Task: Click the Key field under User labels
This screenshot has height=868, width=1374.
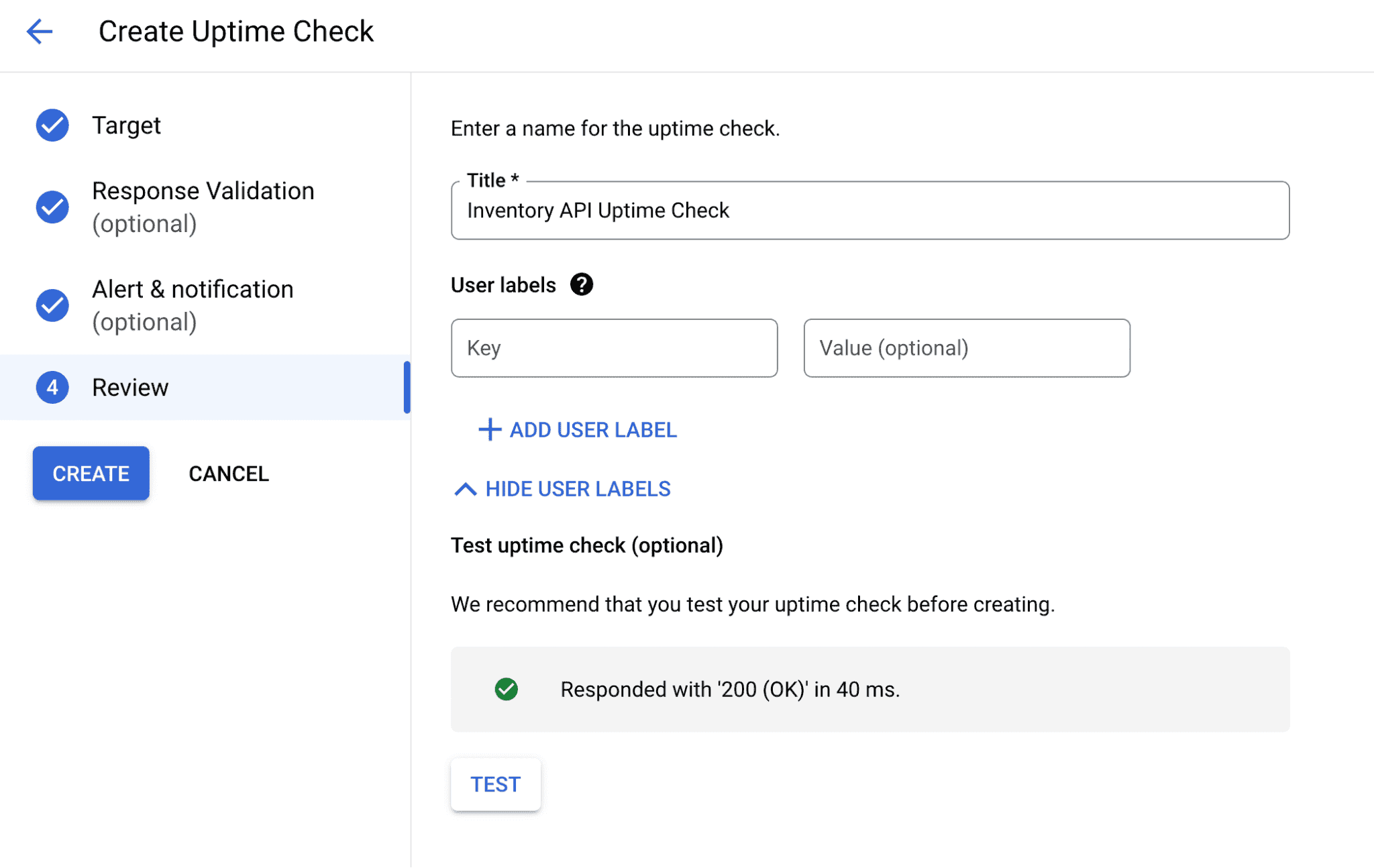Action: coord(614,347)
